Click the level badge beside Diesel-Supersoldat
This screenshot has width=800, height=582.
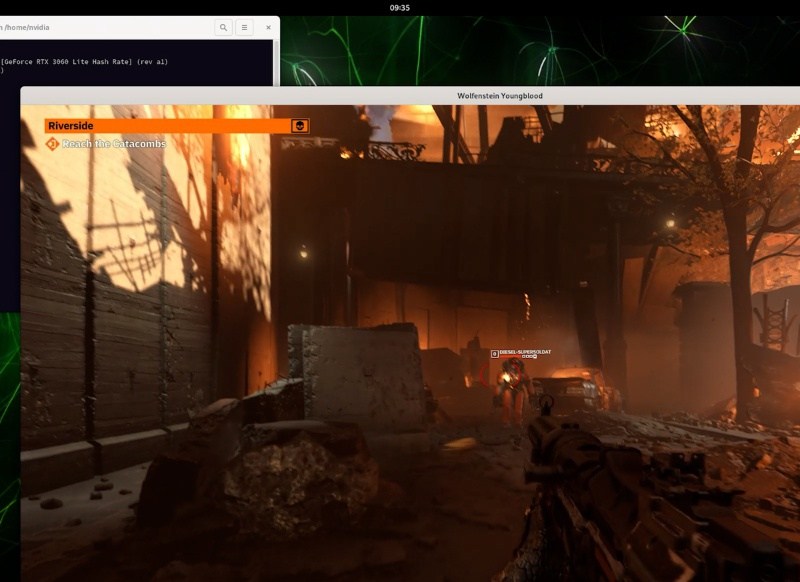(494, 353)
